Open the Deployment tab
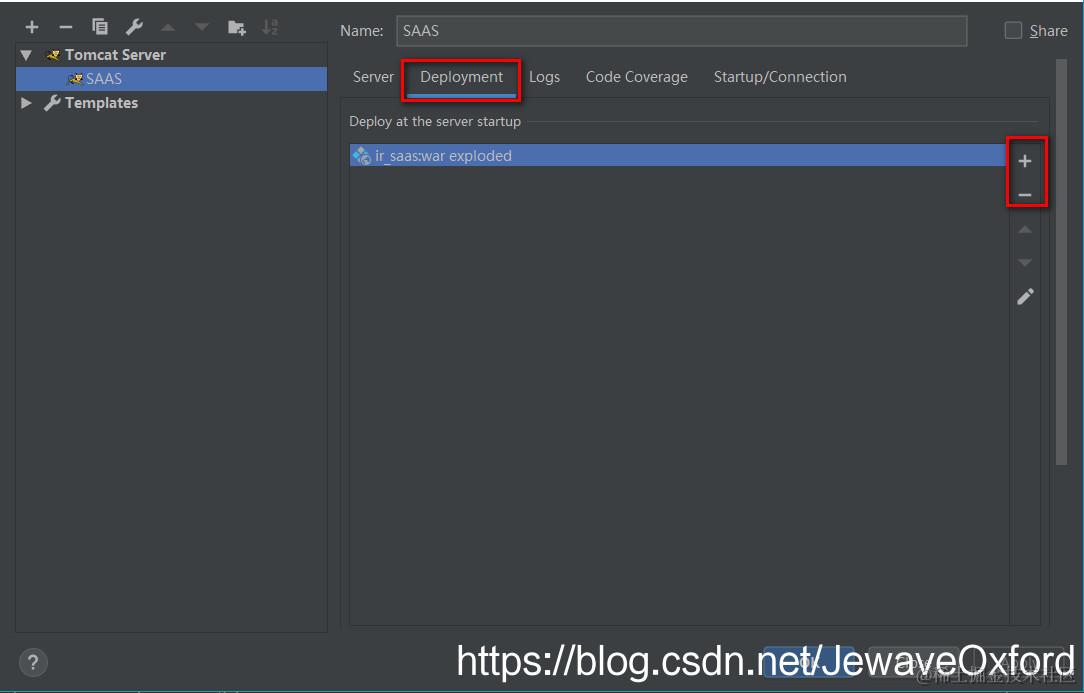 461,77
